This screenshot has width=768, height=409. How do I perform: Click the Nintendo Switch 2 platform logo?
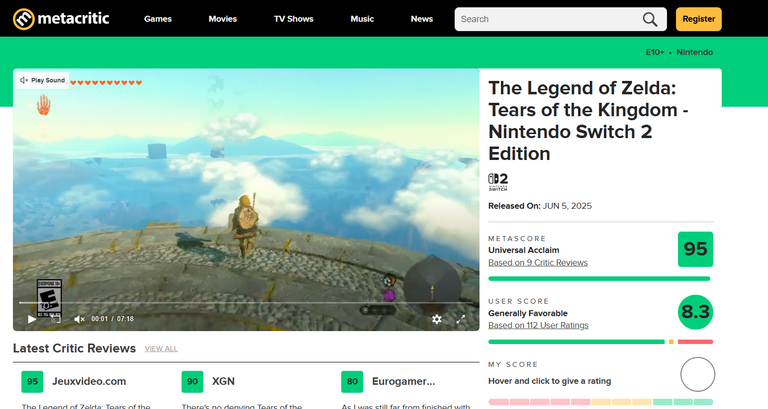(x=498, y=182)
